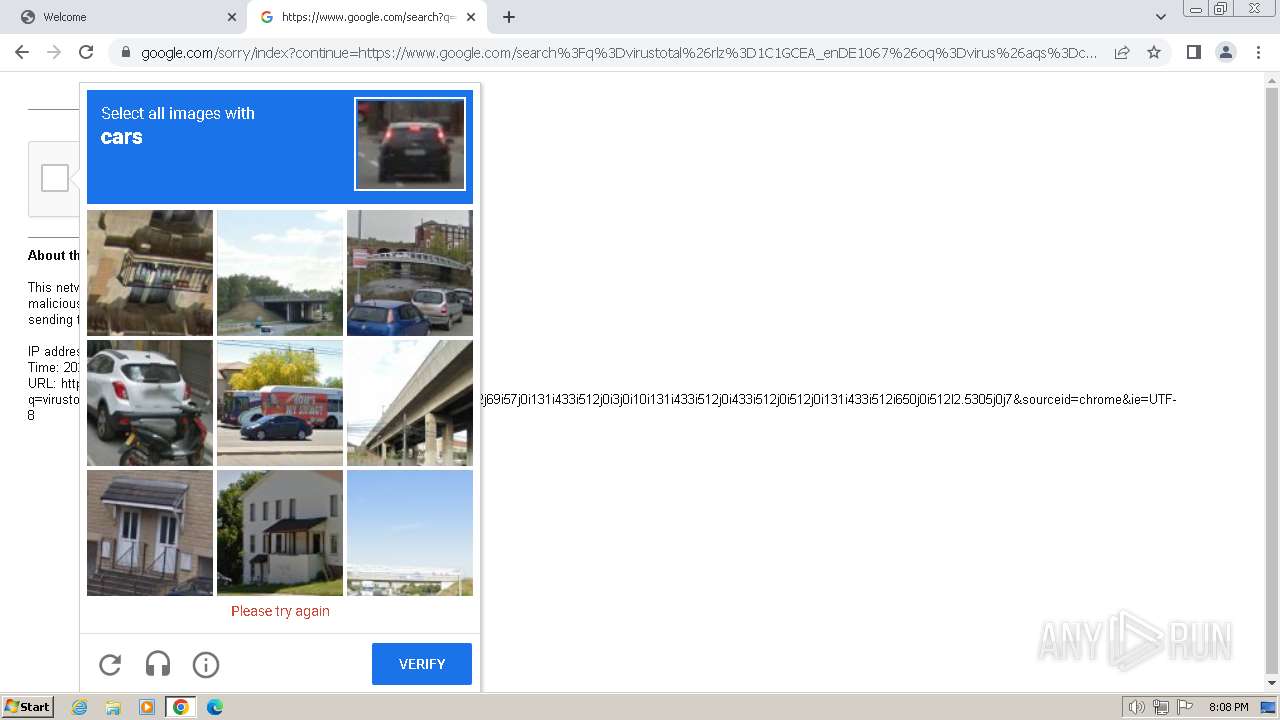Select the top-down shopping cart tile
This screenshot has height=720, width=1280.
pos(150,273)
